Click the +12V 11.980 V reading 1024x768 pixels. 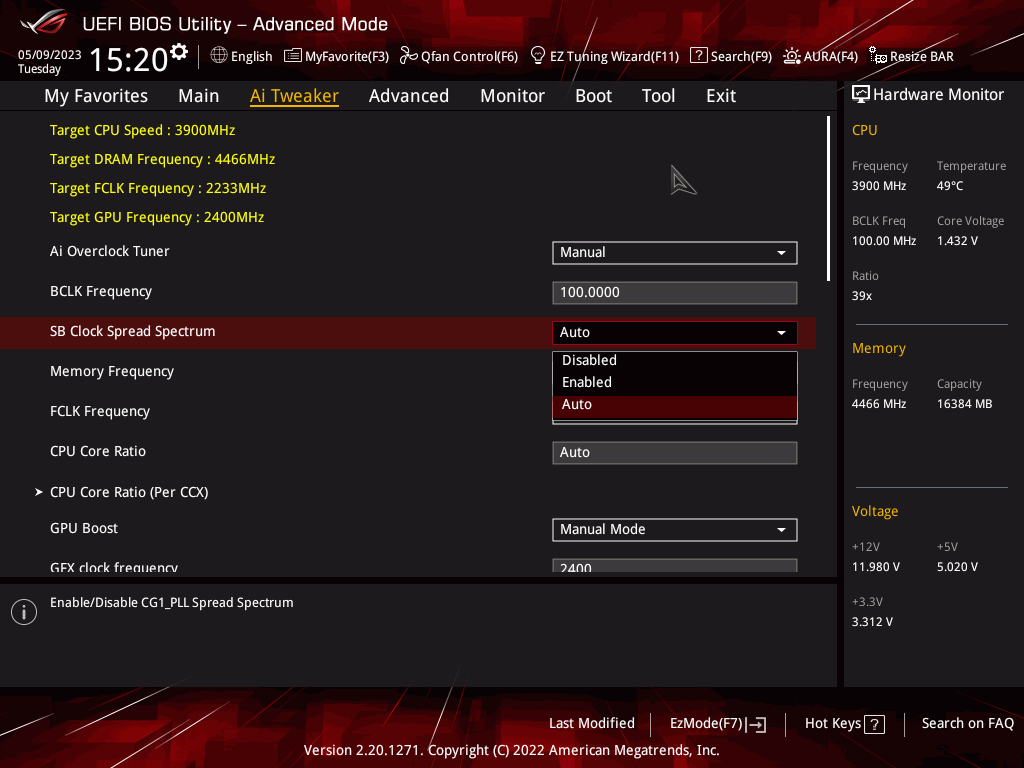point(876,567)
